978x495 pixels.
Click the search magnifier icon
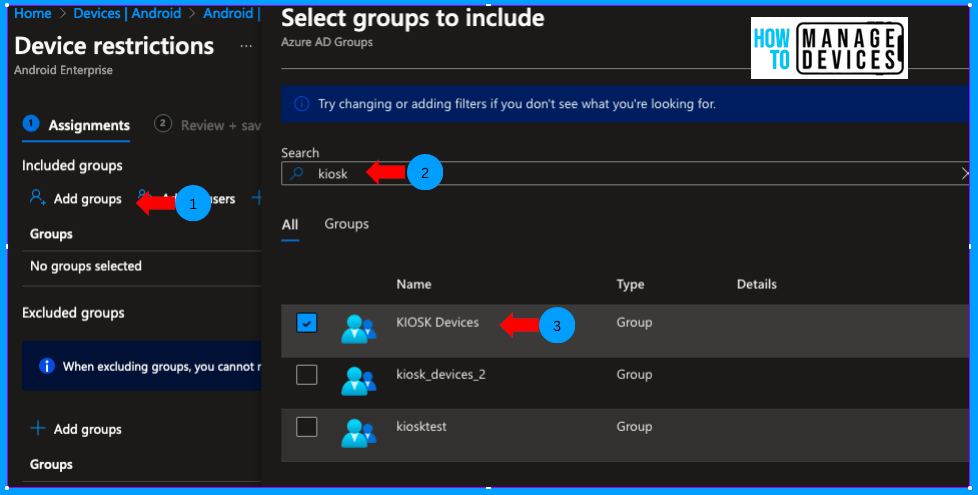pos(297,173)
